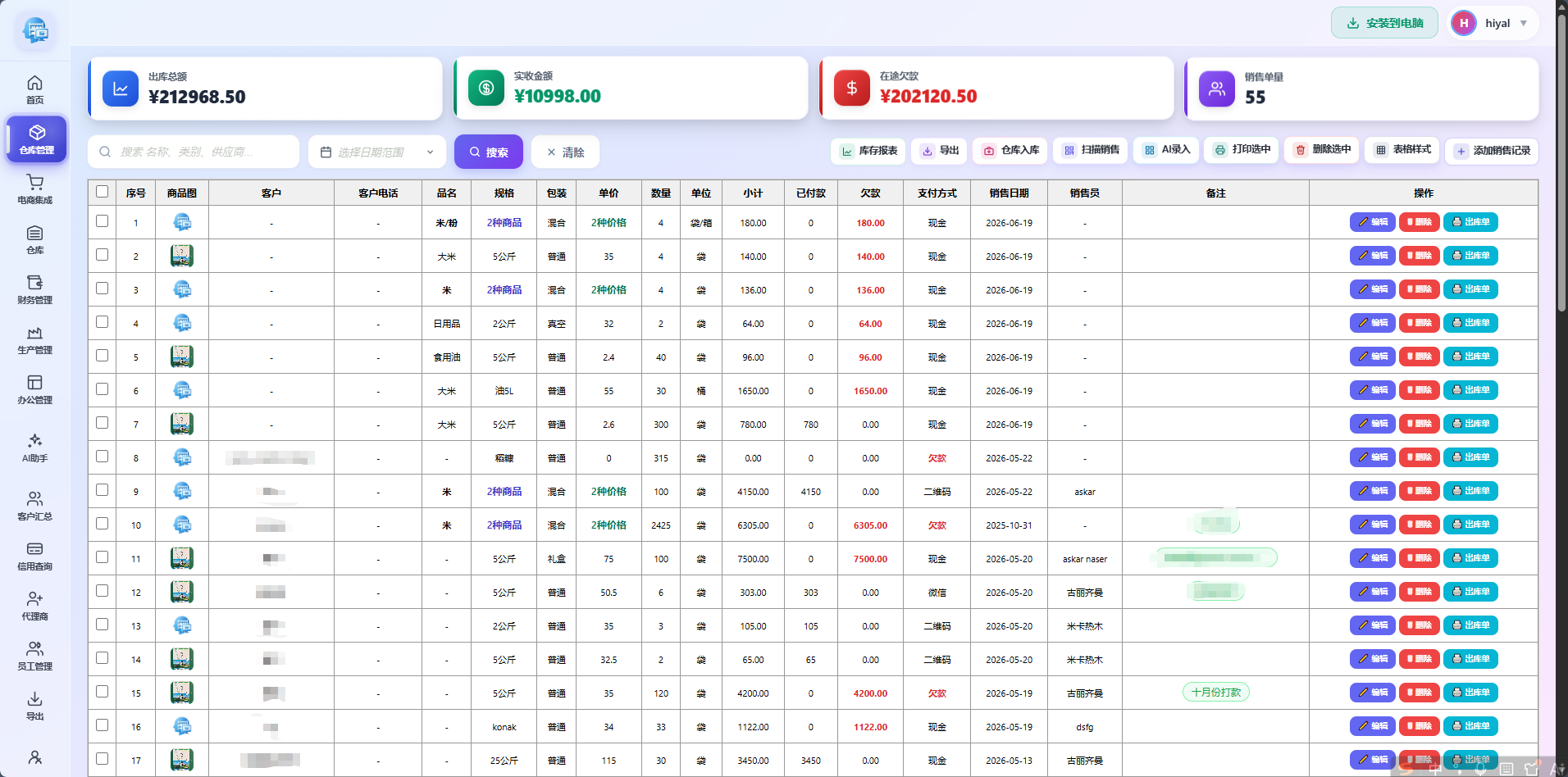The image size is (1568, 777).
Task: Open 电商集成 shopping cart sidebar icon
Action: click(34, 189)
